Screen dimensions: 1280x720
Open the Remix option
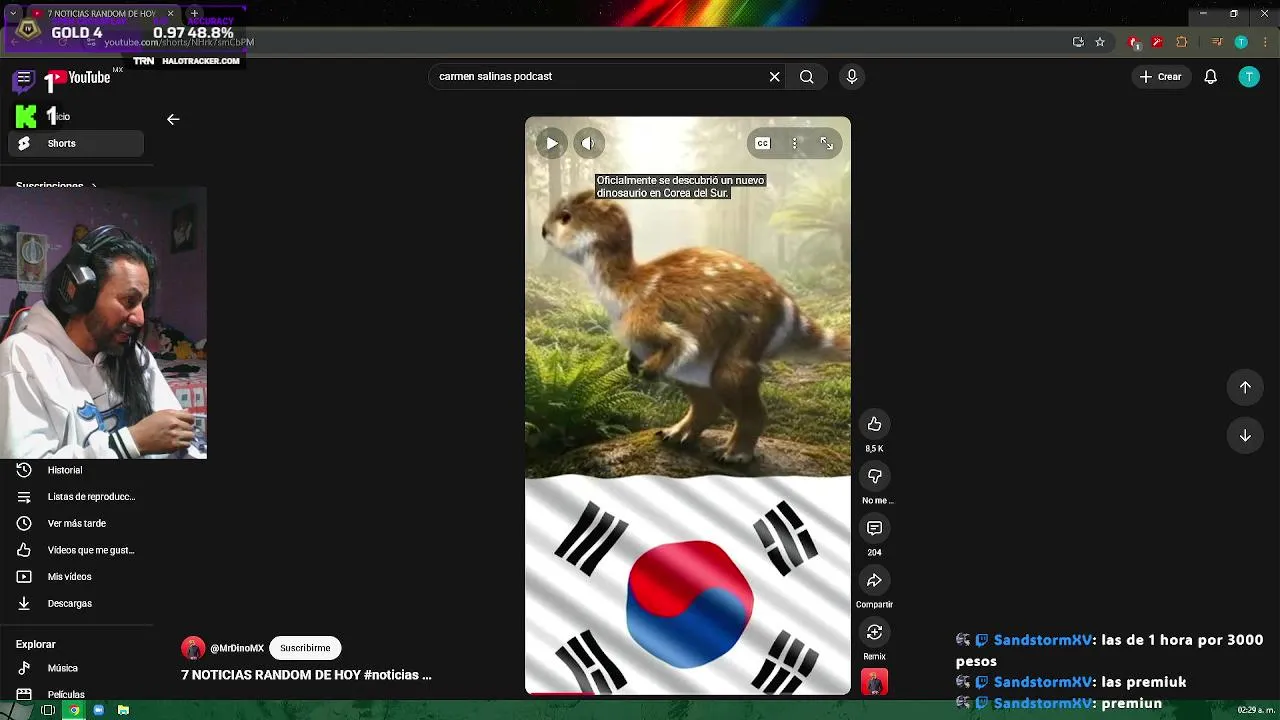[874, 632]
